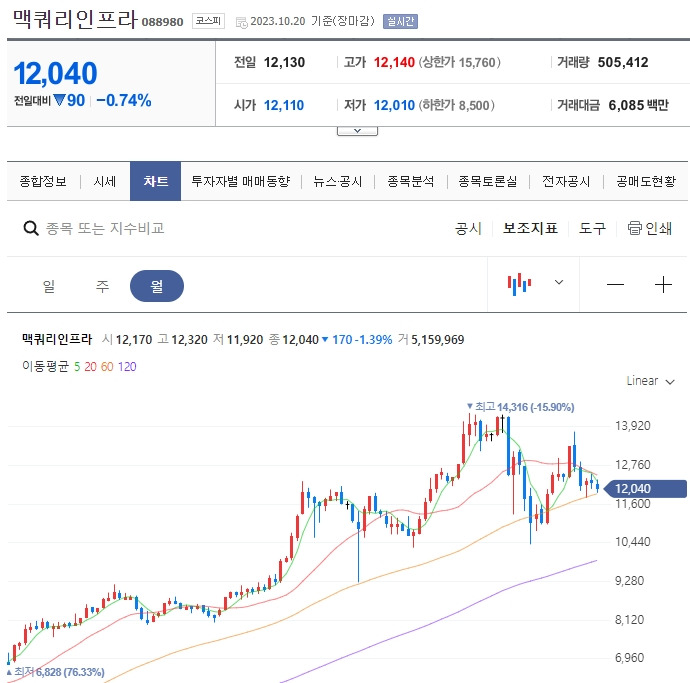690x683 pixels.
Task: Click the 거래량 505,412 value
Action: (623, 62)
